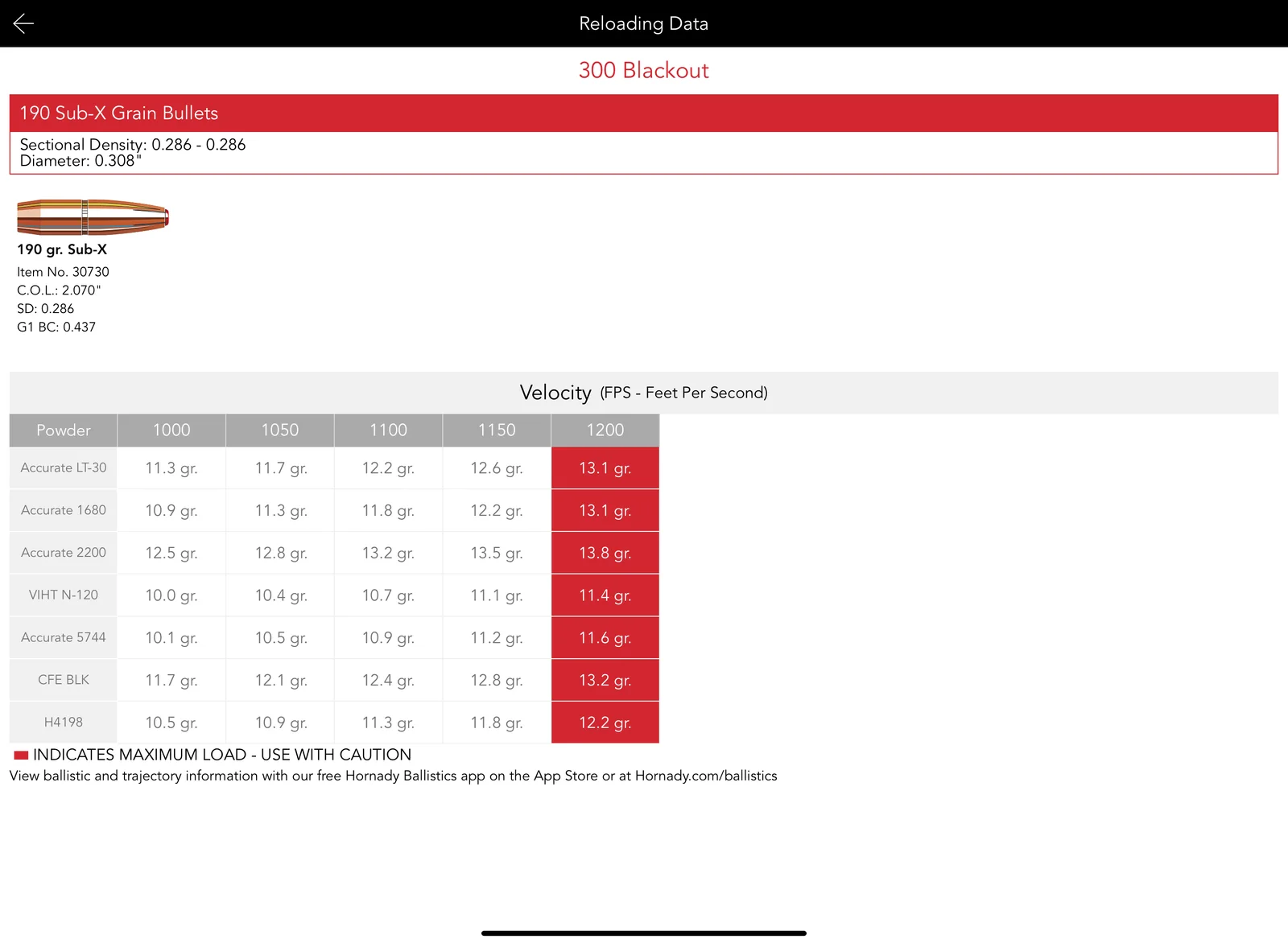Select the 1100 velocity column header

[388, 430]
